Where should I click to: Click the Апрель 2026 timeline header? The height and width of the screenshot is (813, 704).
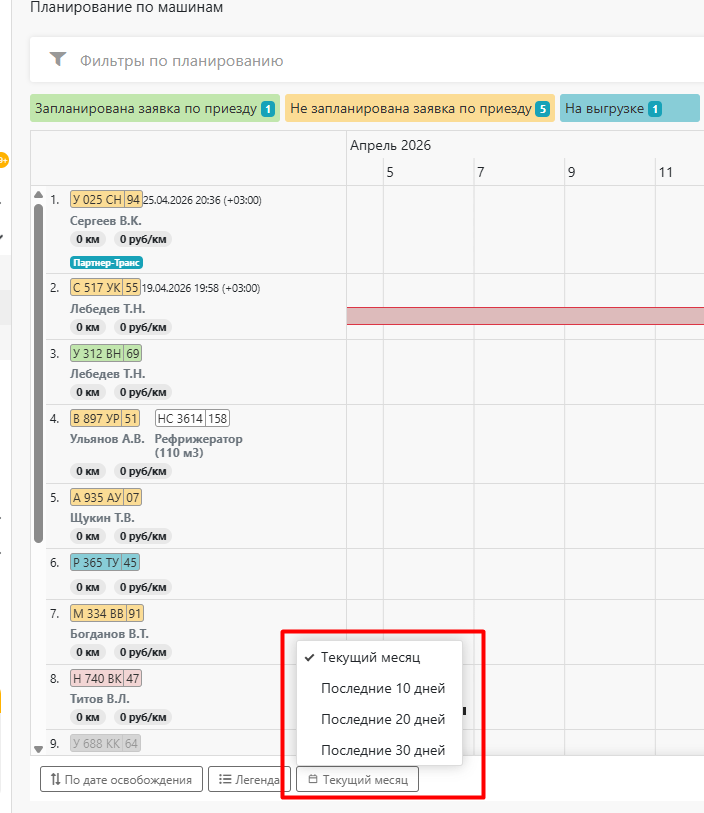click(x=390, y=145)
